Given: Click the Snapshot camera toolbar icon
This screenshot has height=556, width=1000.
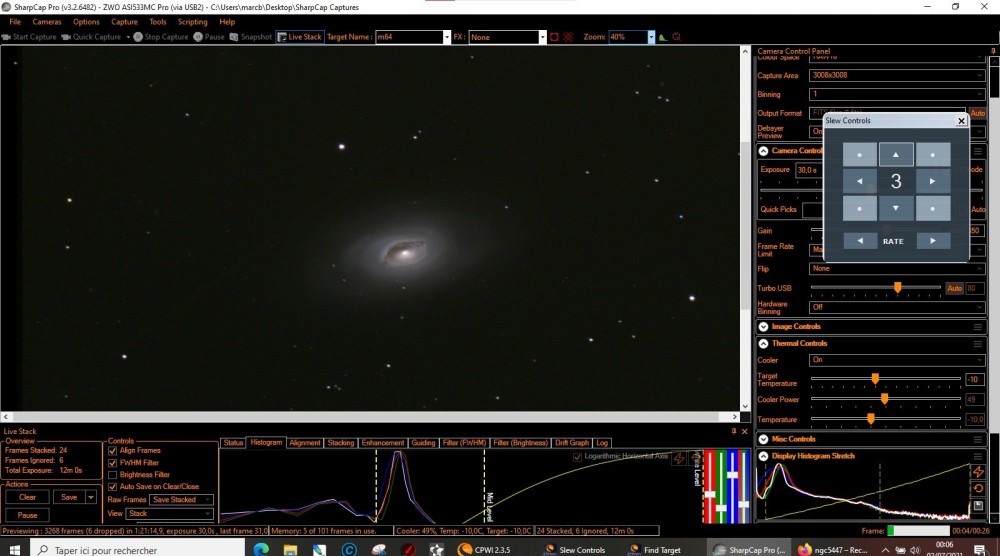Looking at the screenshot, I should click(234, 37).
